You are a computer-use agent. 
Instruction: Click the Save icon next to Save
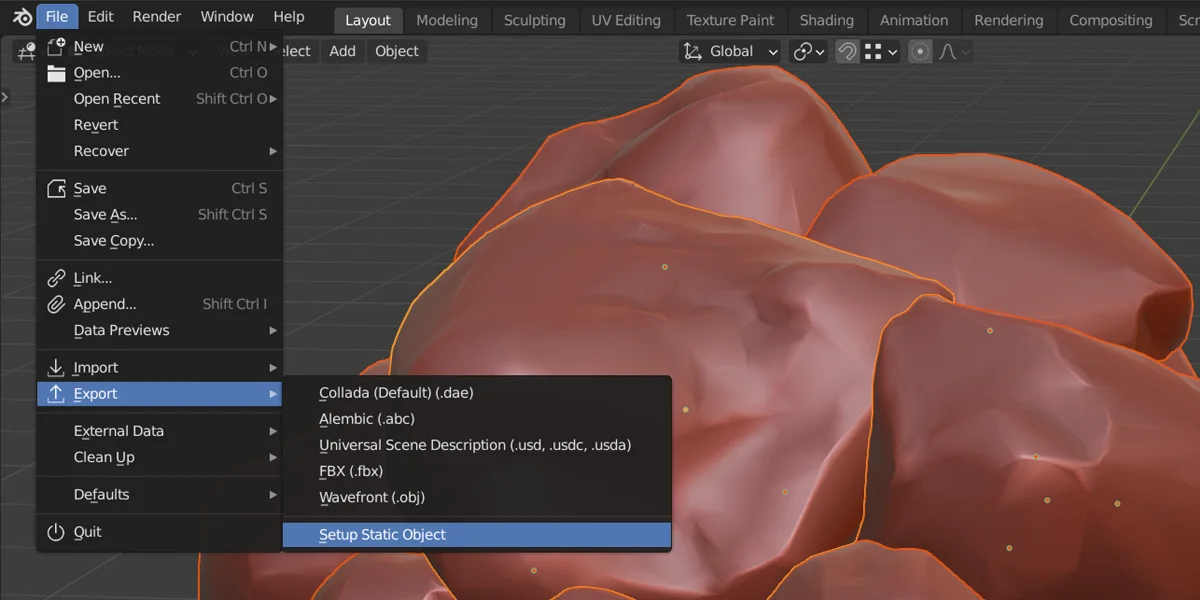pos(57,188)
